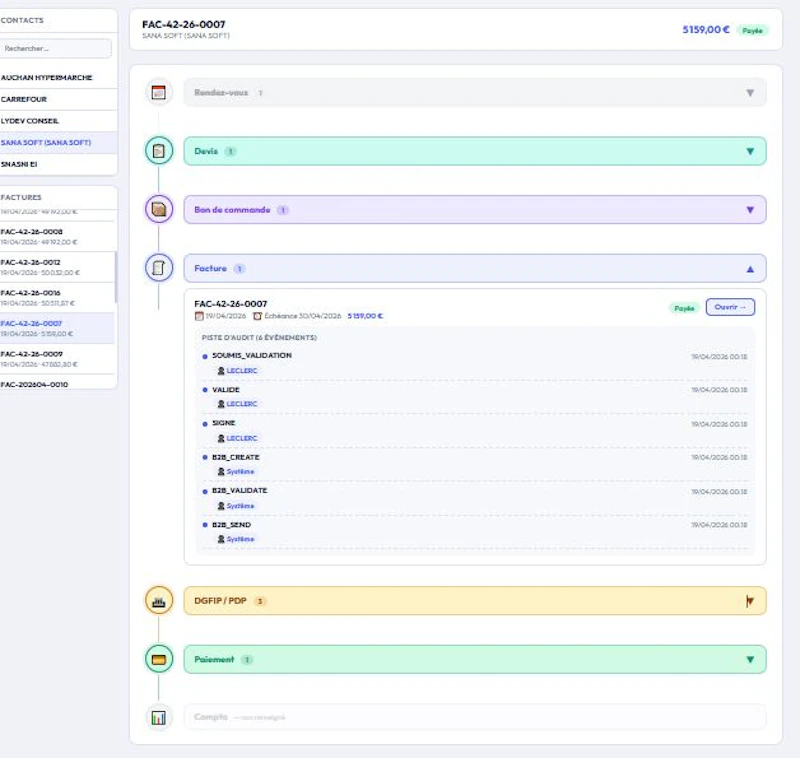Click the user icon under SIGNE event

[221, 438]
